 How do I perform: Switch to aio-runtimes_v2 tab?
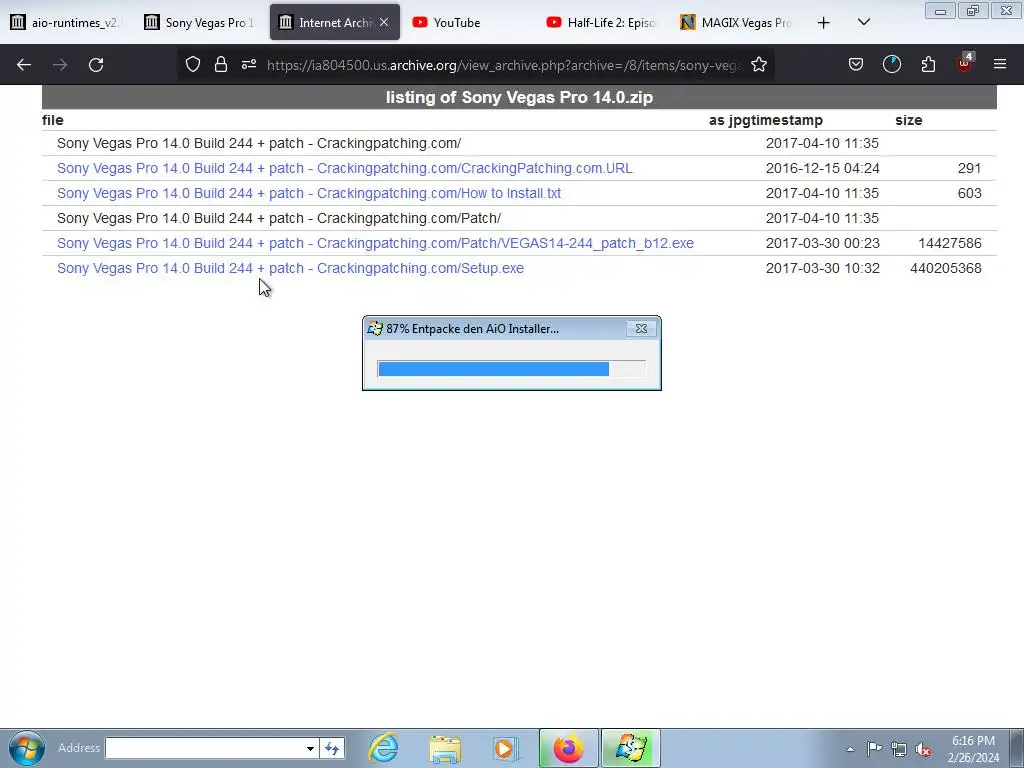(x=66, y=22)
